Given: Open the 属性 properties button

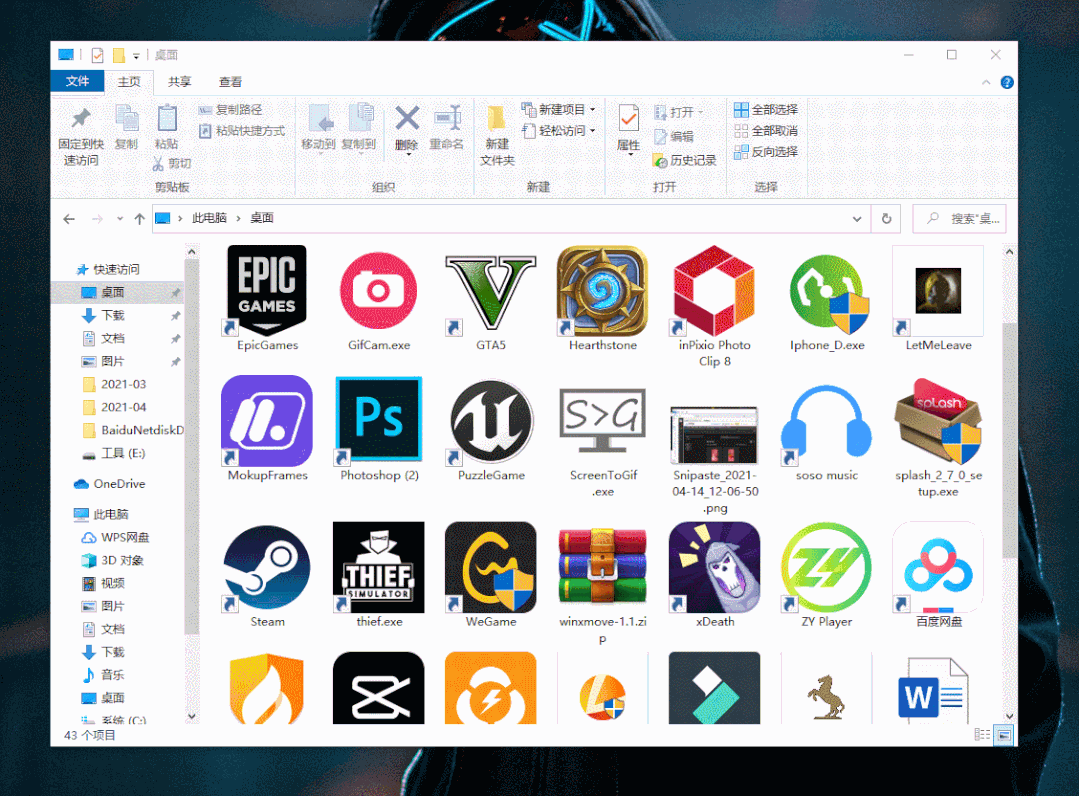Looking at the screenshot, I should 628,129.
